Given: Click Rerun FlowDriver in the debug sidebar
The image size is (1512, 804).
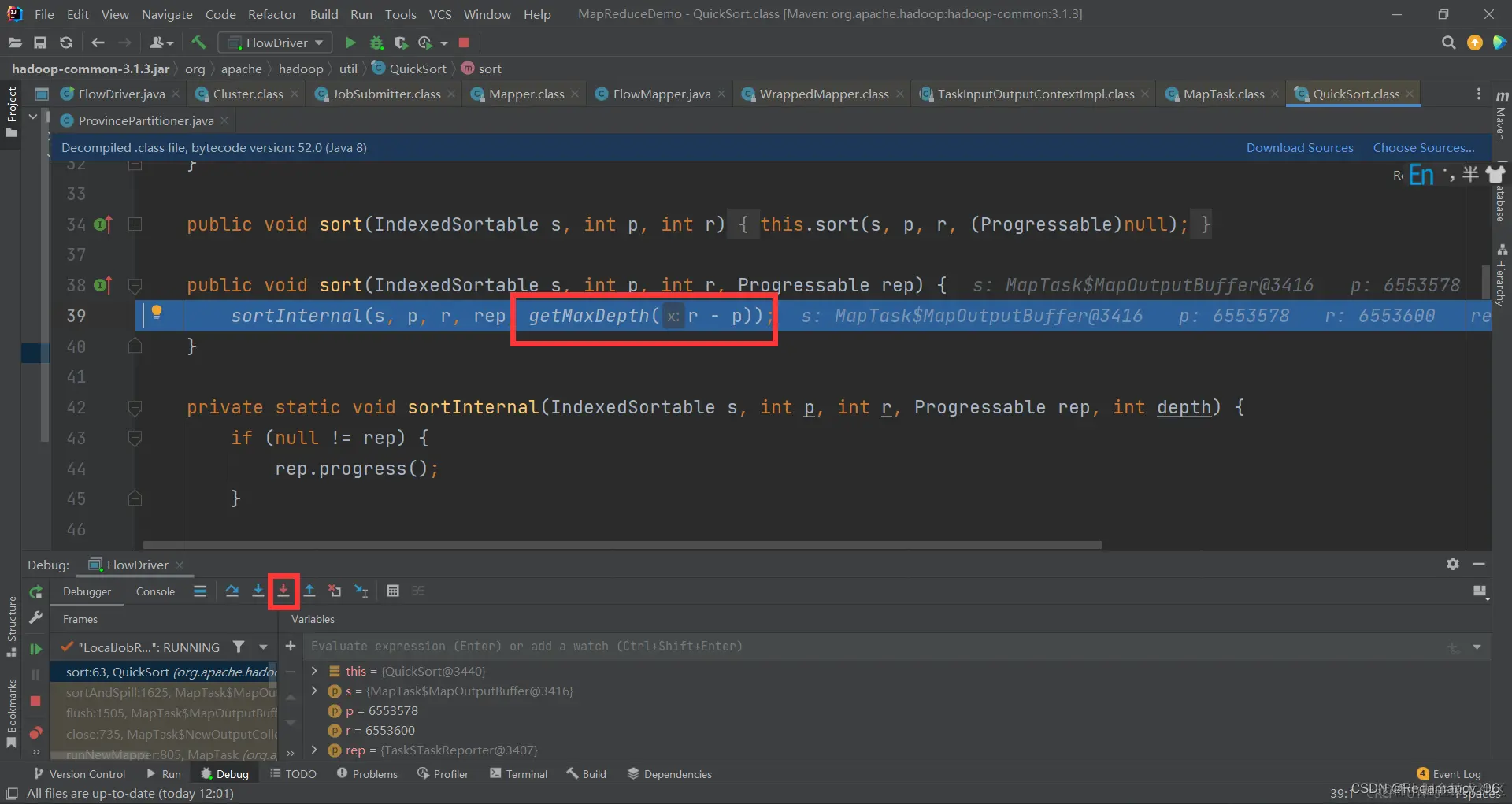Looking at the screenshot, I should (x=35, y=592).
